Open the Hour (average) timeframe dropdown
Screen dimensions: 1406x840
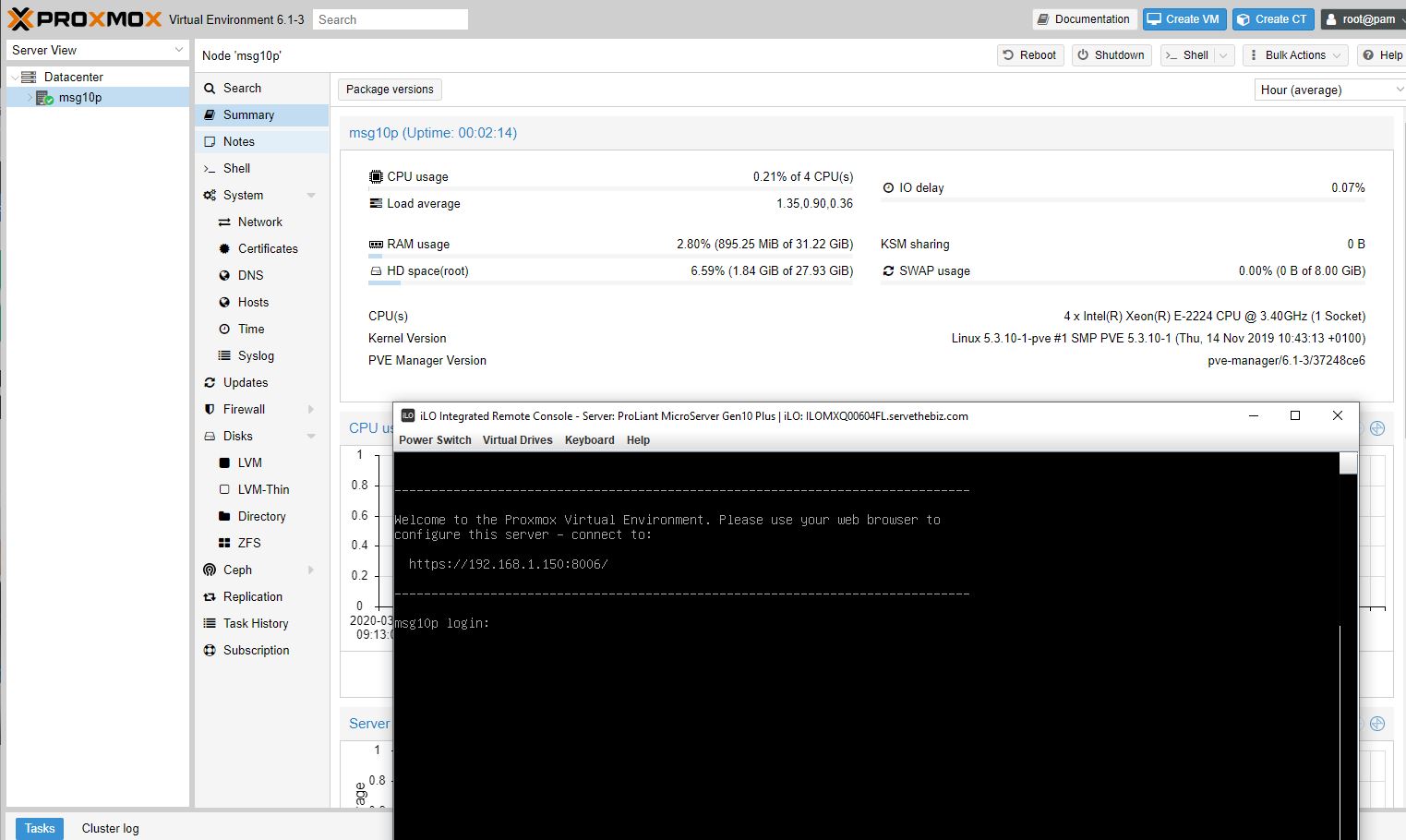[x=1328, y=90]
